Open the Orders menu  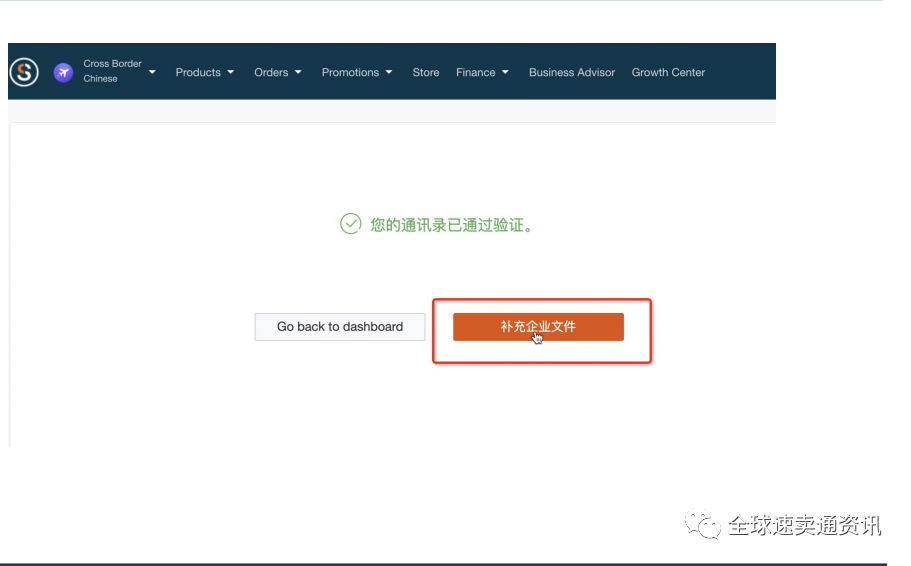pos(271,72)
